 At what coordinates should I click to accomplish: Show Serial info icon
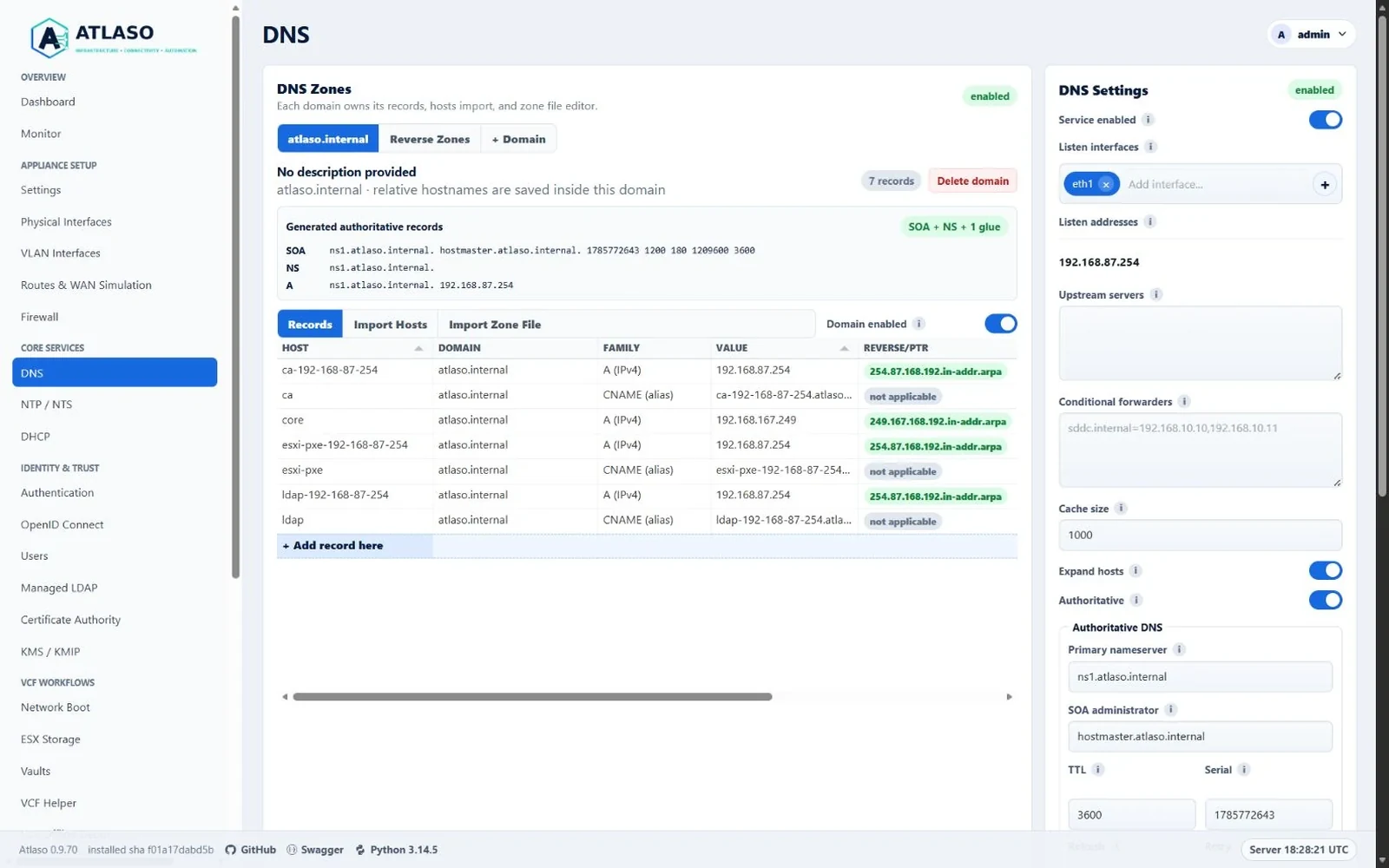click(x=1244, y=769)
